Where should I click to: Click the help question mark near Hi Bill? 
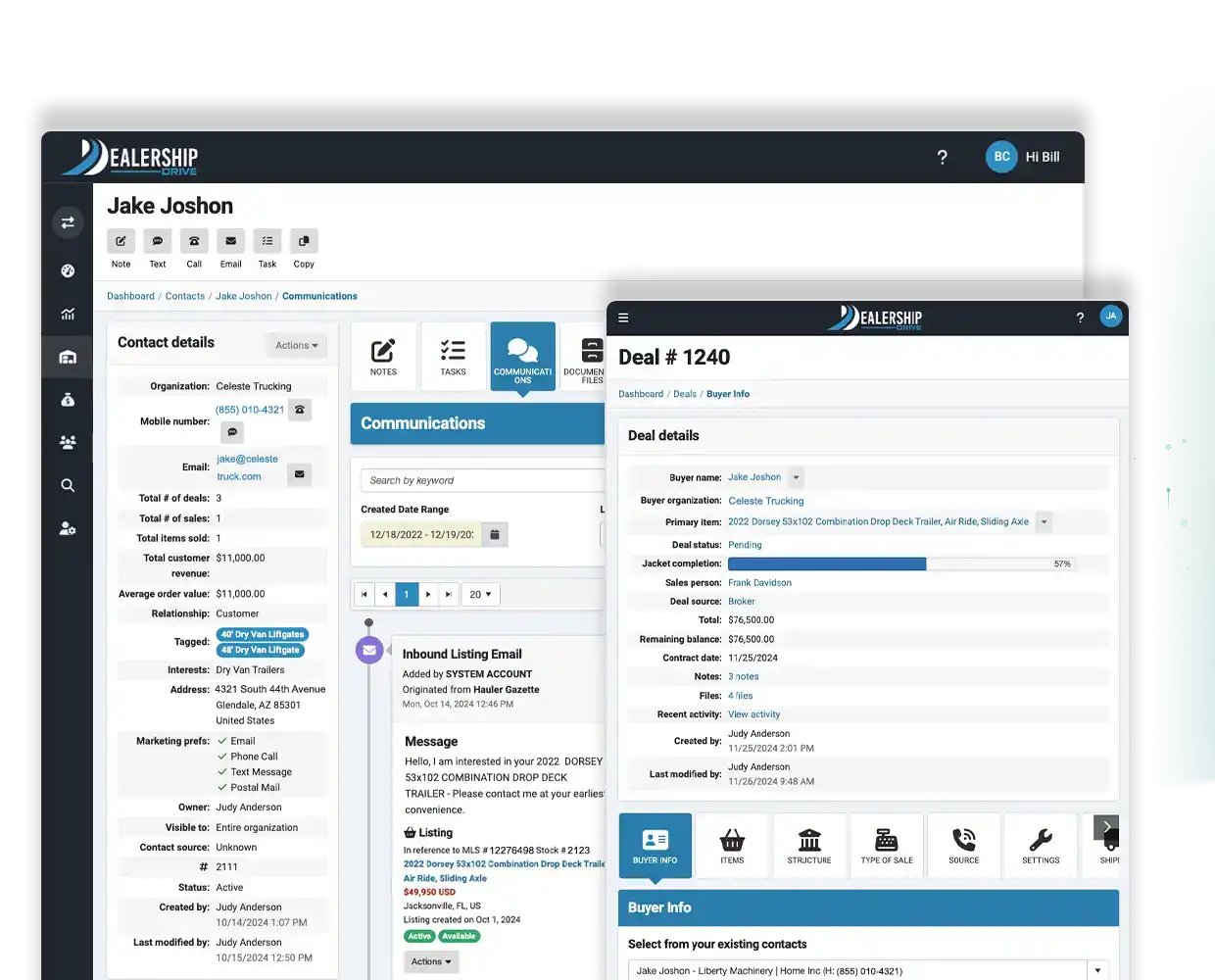(x=942, y=157)
